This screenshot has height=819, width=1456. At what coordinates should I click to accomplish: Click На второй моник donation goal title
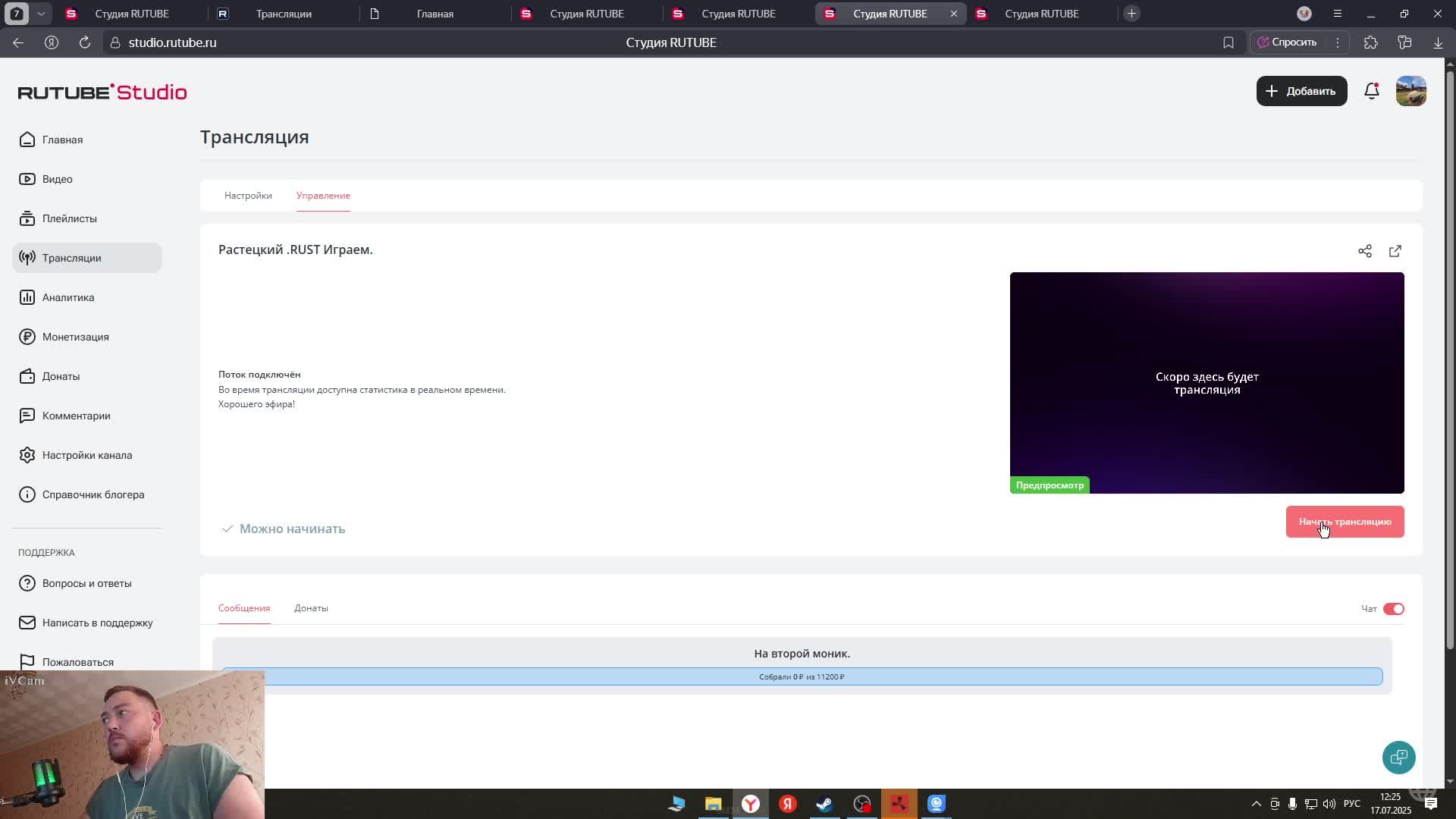tap(802, 654)
